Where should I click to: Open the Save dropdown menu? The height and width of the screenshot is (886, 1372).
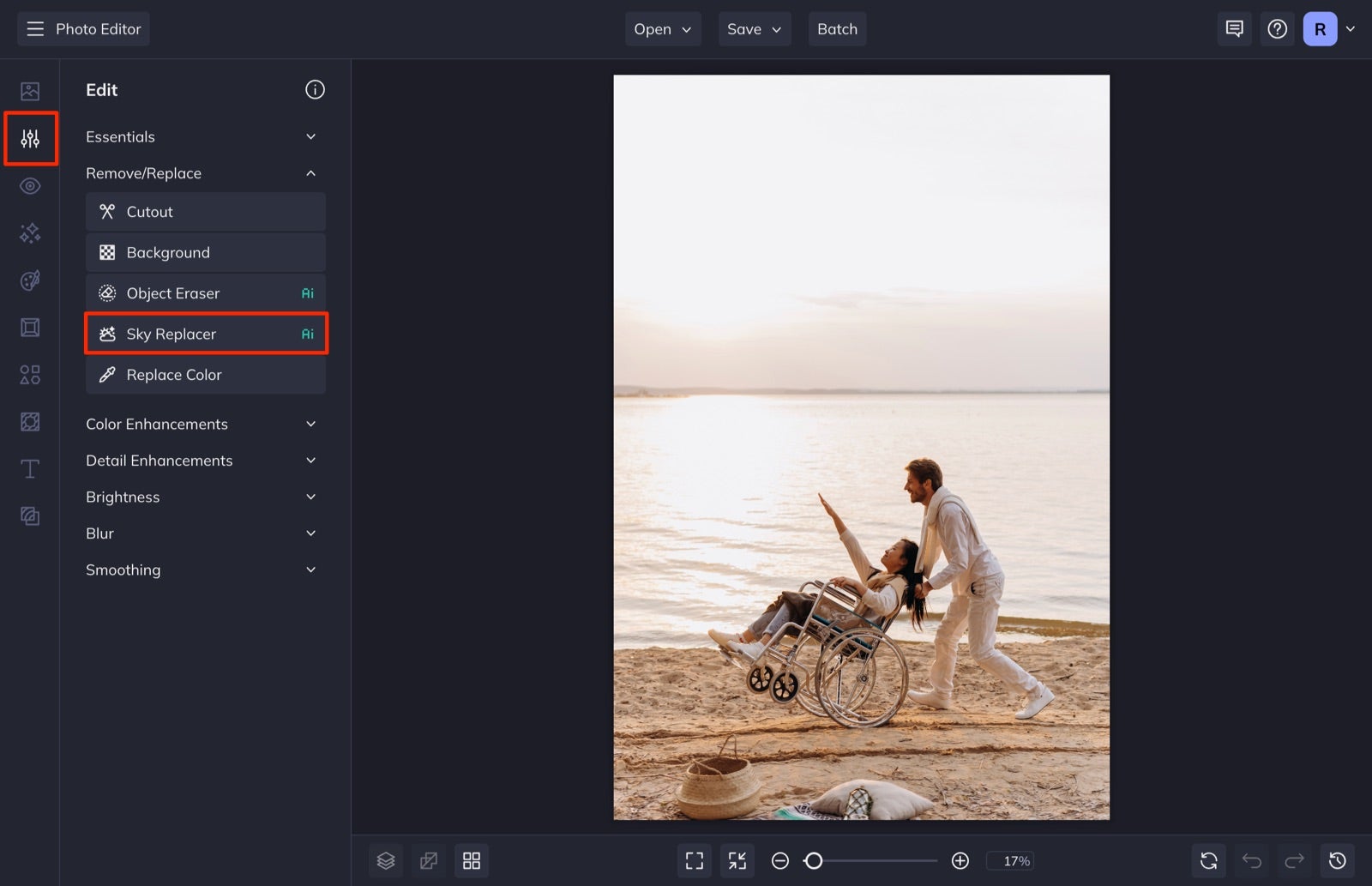[754, 28]
